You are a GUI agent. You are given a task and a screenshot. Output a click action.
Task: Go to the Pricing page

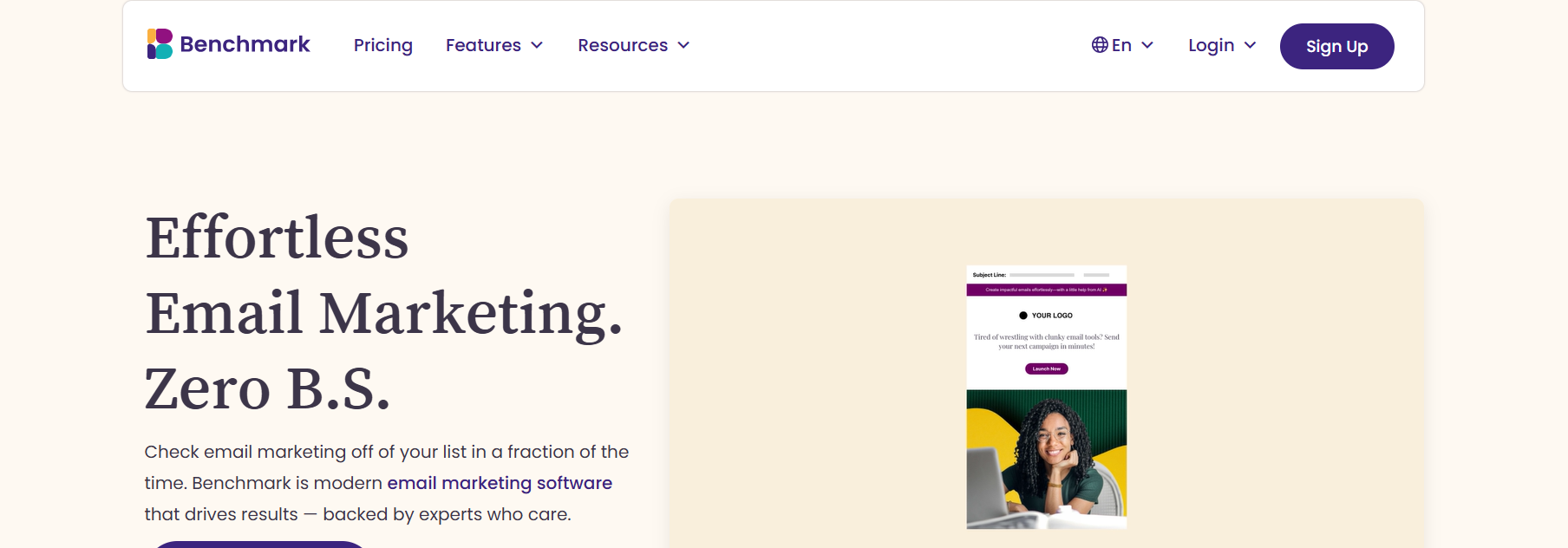click(383, 45)
